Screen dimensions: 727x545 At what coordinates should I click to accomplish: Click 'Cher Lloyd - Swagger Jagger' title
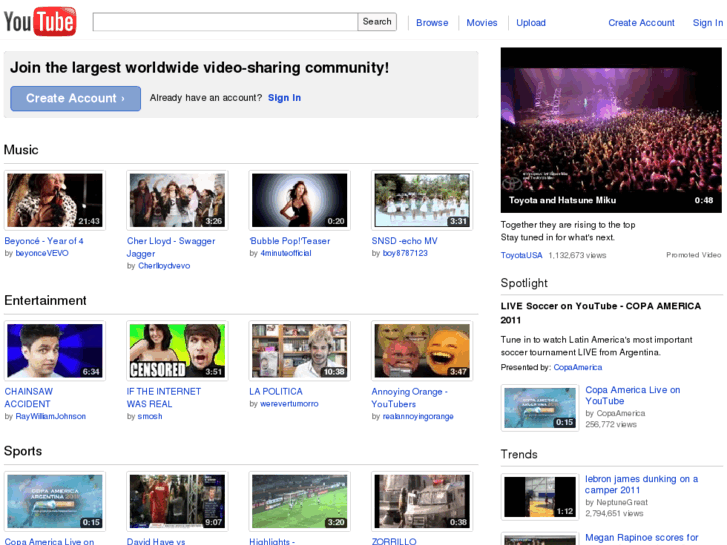(171, 247)
